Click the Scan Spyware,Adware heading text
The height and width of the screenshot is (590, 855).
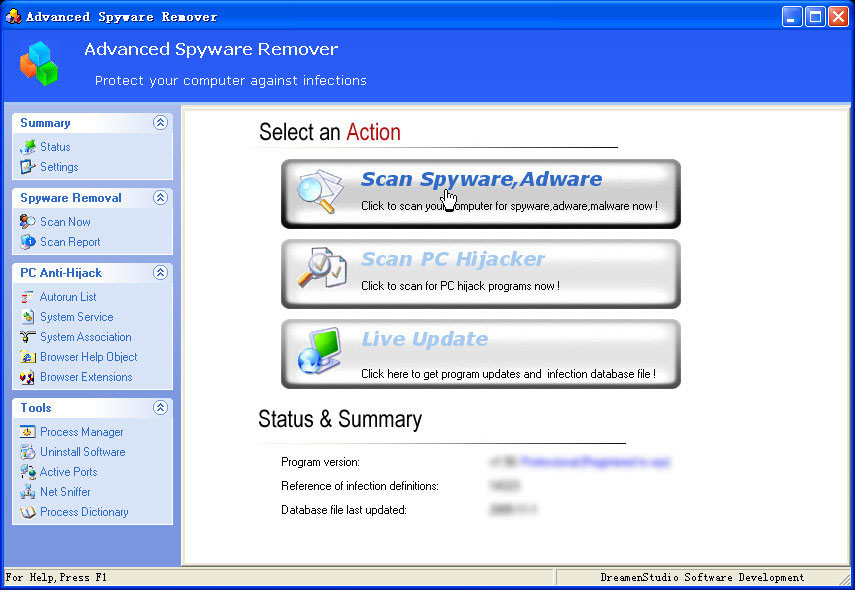click(481, 179)
